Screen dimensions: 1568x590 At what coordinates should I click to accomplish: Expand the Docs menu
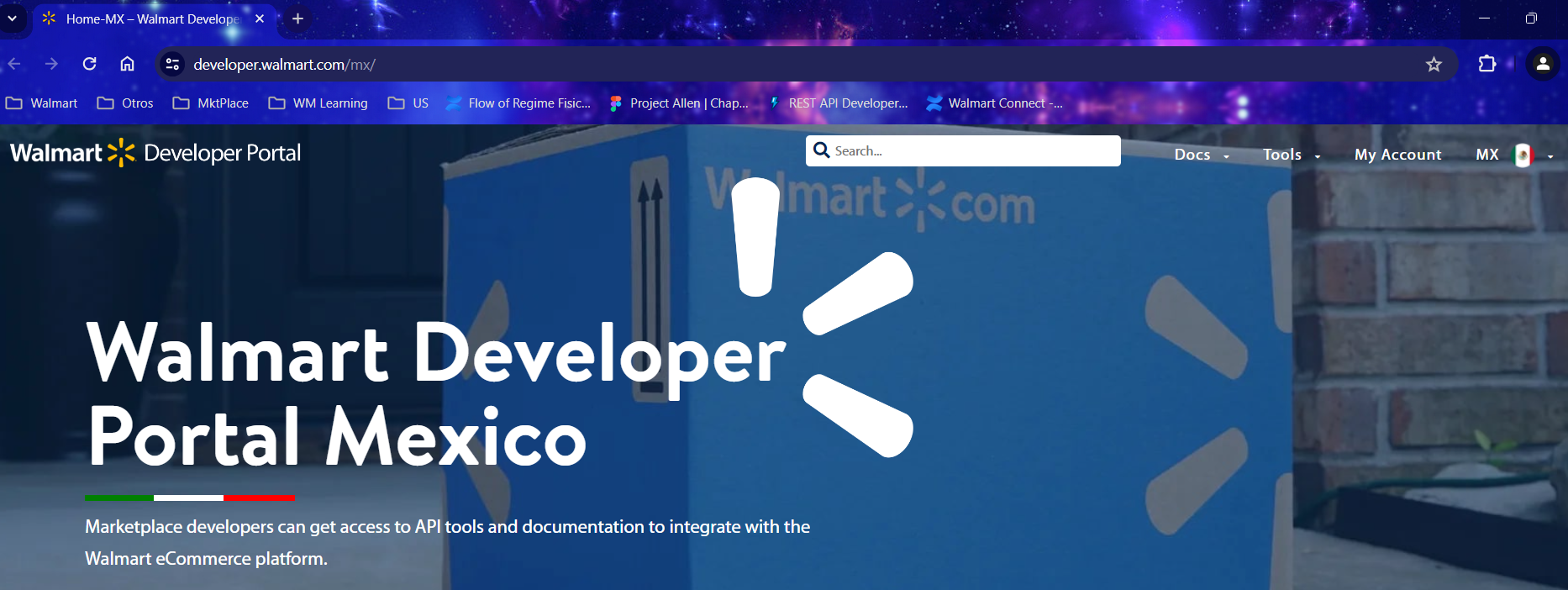point(1202,155)
